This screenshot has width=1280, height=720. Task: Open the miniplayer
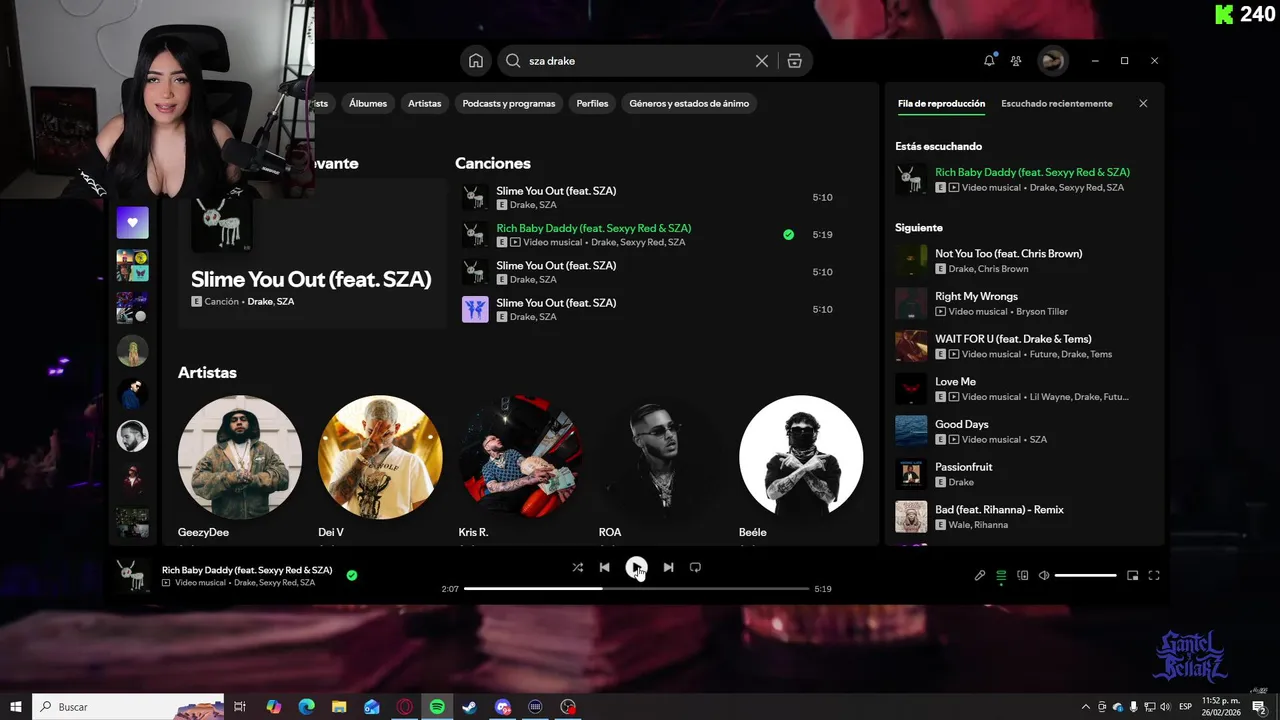1132,575
